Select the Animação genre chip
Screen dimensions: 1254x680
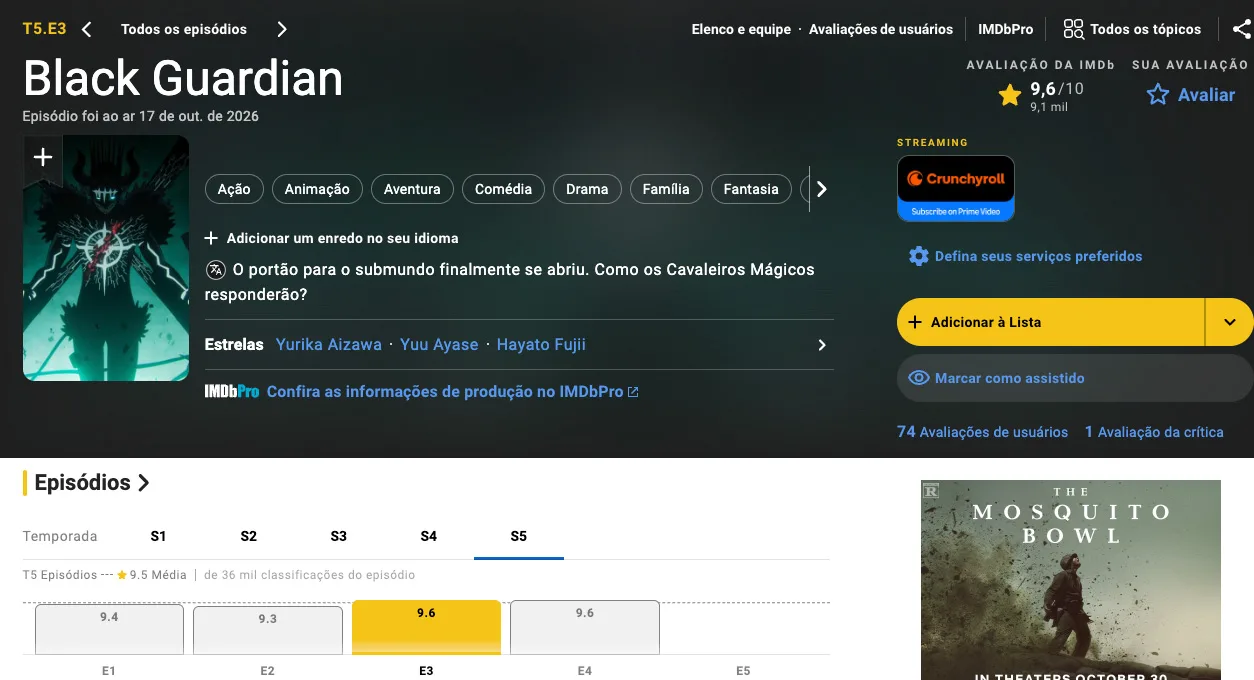coord(317,189)
